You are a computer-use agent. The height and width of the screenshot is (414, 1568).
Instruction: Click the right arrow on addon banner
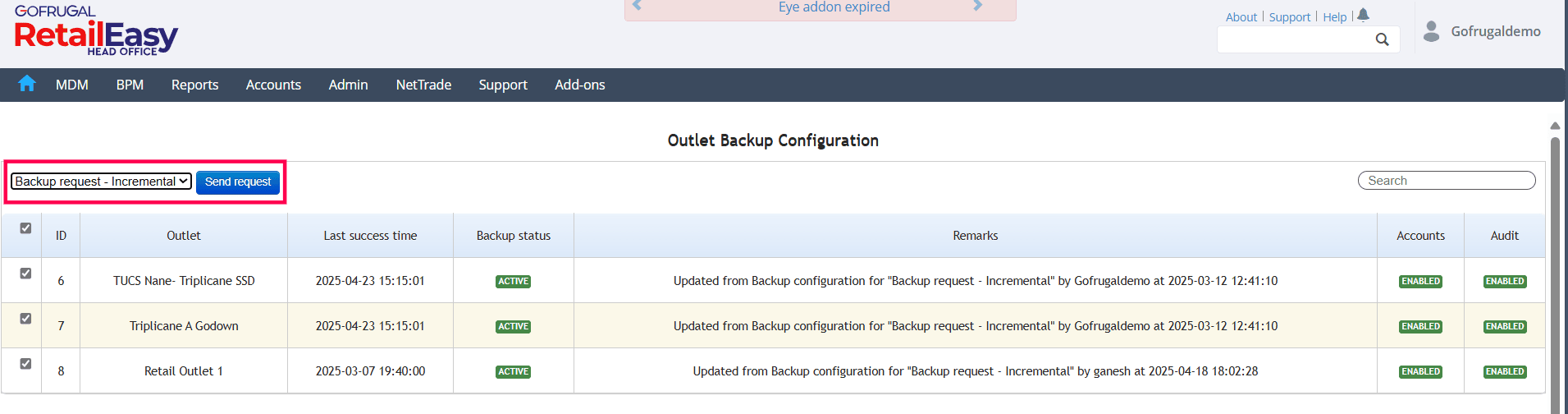[x=977, y=7]
